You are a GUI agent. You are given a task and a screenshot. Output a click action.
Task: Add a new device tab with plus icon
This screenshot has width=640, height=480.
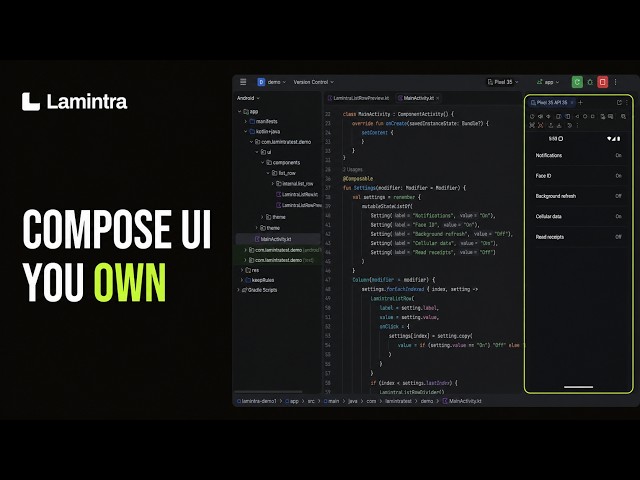(580, 102)
